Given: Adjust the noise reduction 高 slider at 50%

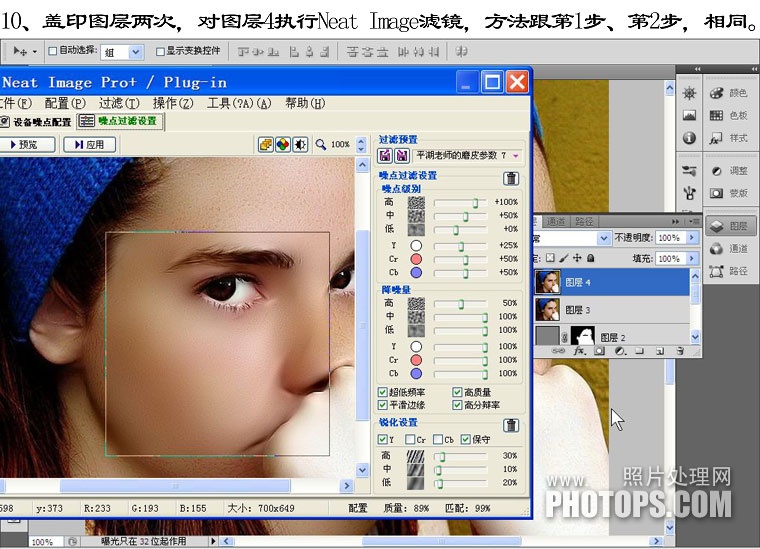Looking at the screenshot, I should pos(461,304).
